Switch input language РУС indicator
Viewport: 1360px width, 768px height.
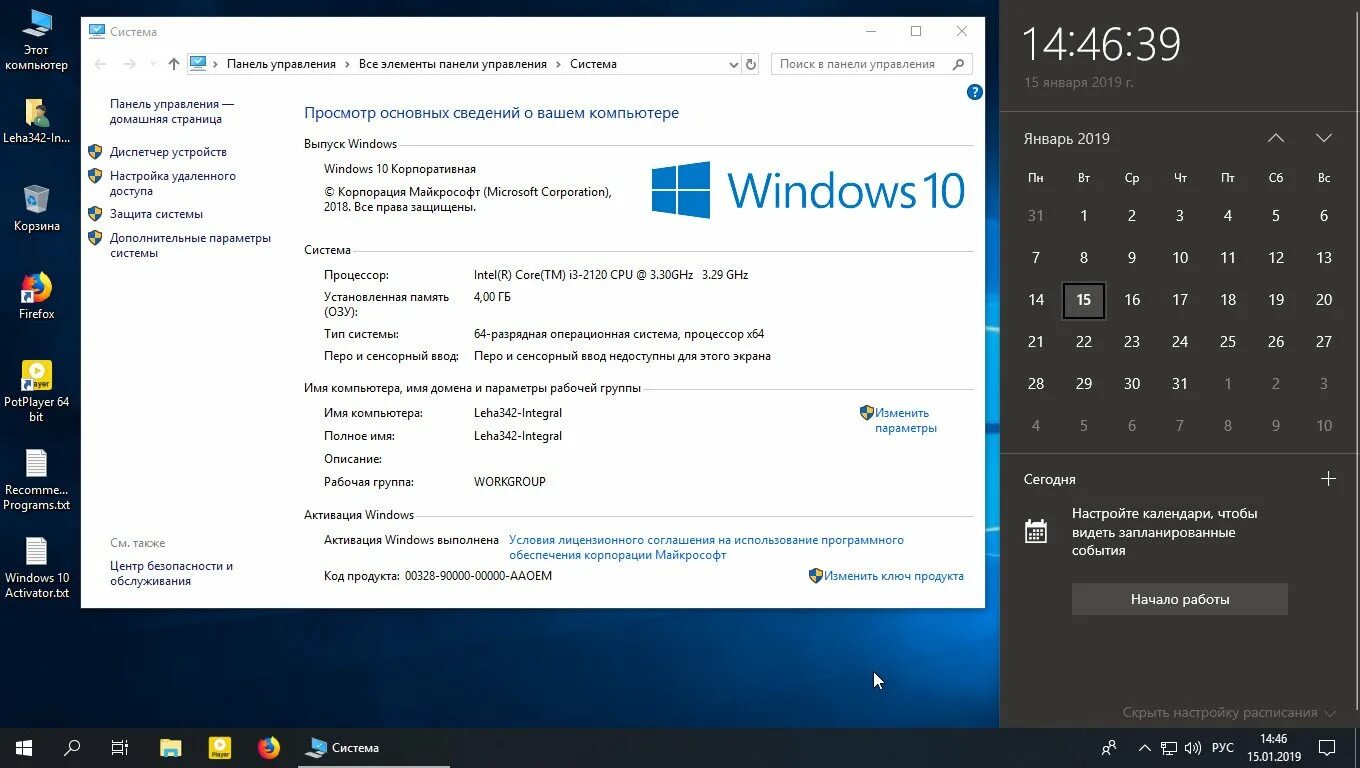tap(1222, 748)
